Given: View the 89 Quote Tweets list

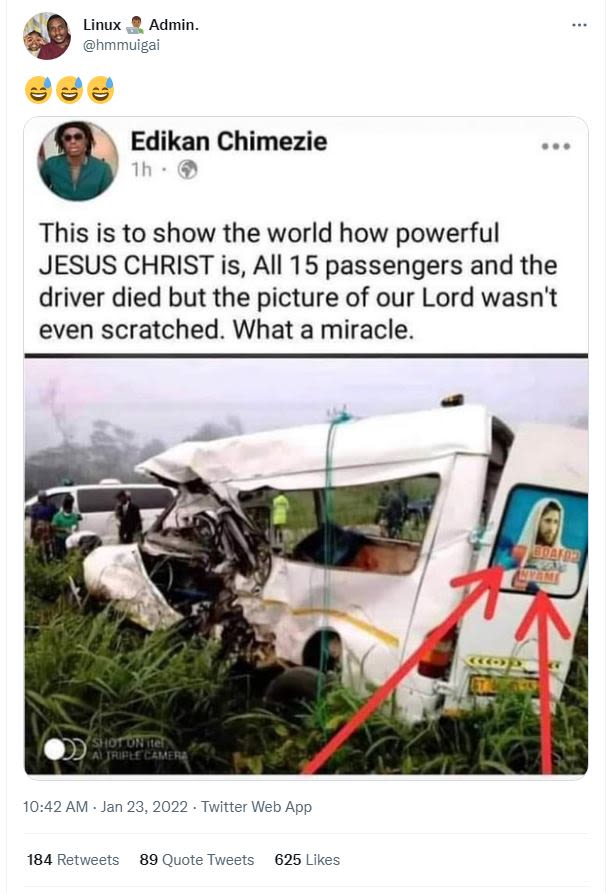Looking at the screenshot, I should (x=196, y=859).
